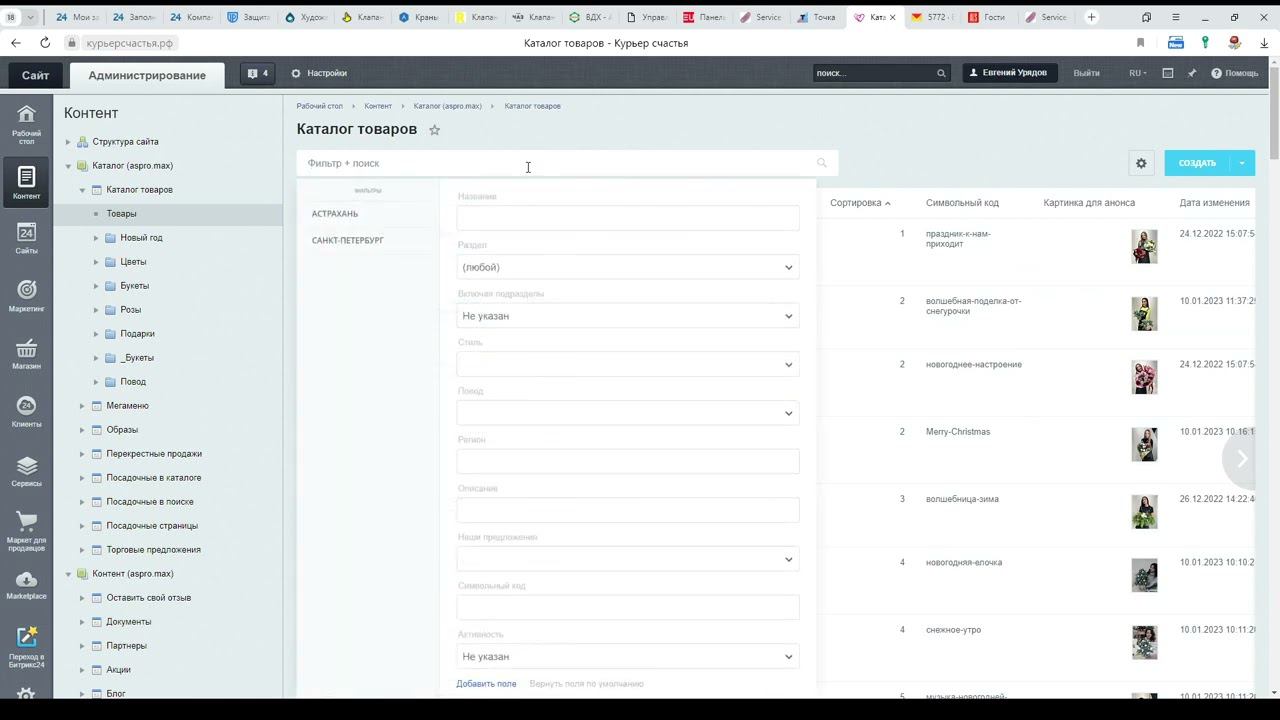Click the panel layout icon in header
The image size is (1280, 720).
coord(1167,73)
